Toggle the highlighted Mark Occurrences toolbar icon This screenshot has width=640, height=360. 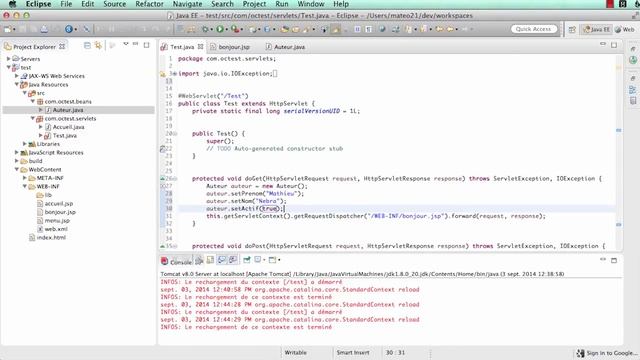tap(336, 29)
